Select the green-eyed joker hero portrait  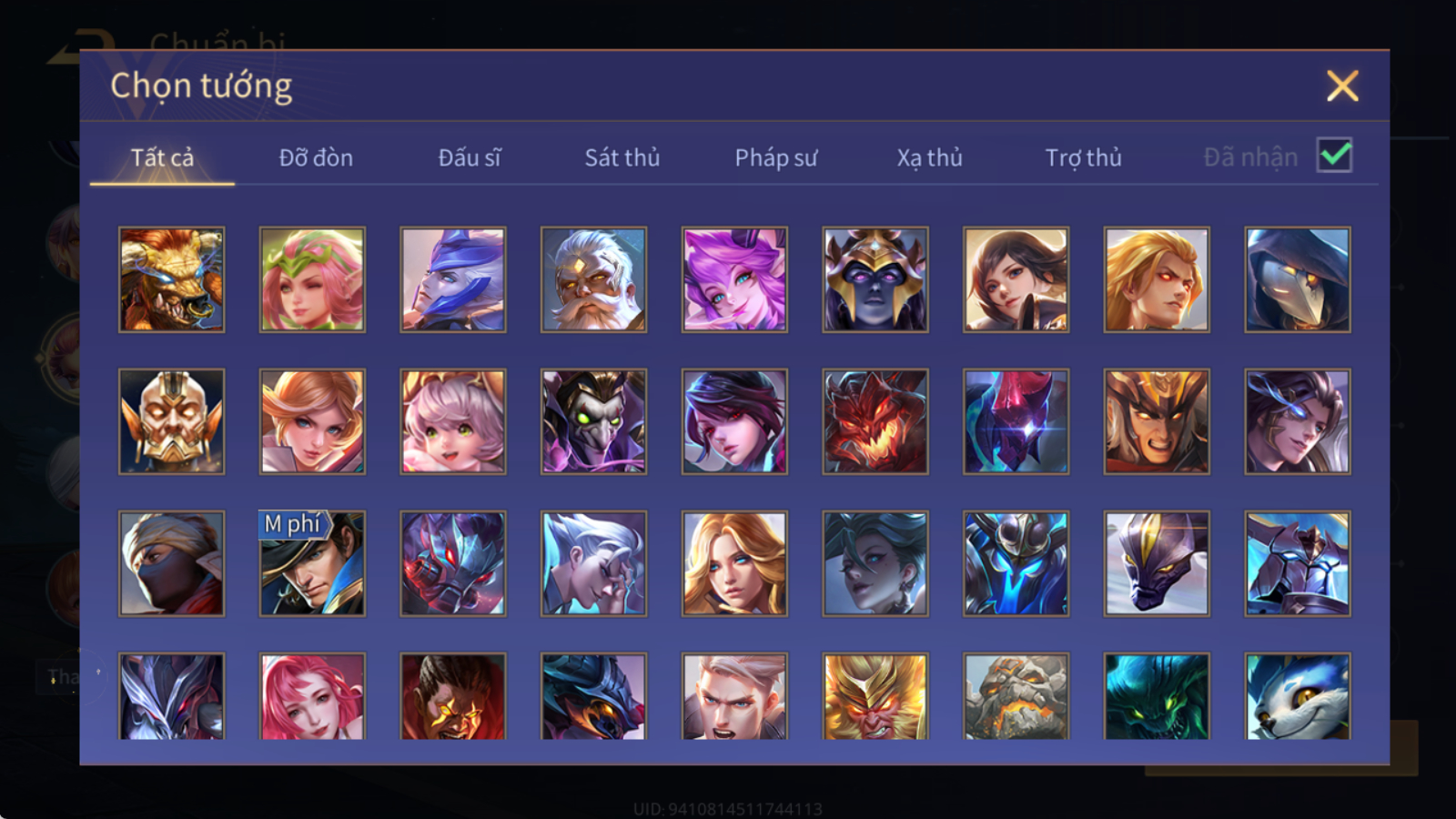coord(593,421)
